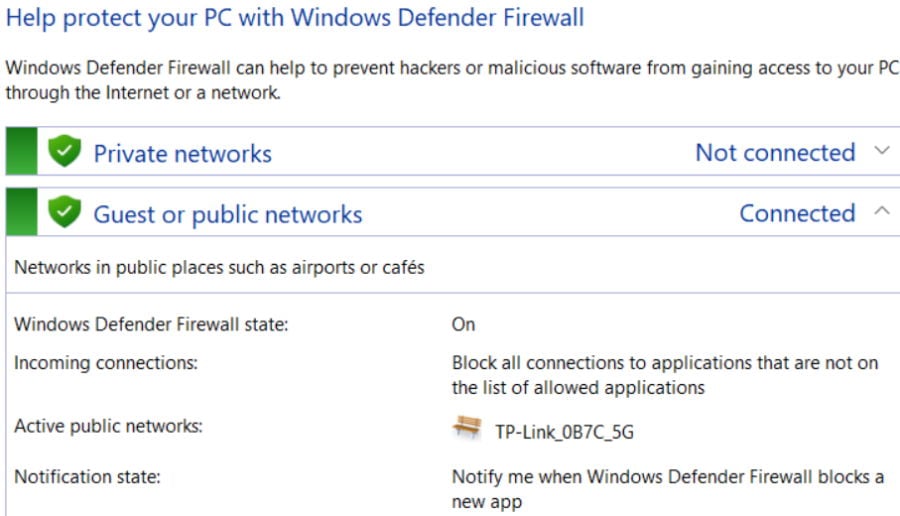Select the TP-Link_0B7C_5G network name

564,432
